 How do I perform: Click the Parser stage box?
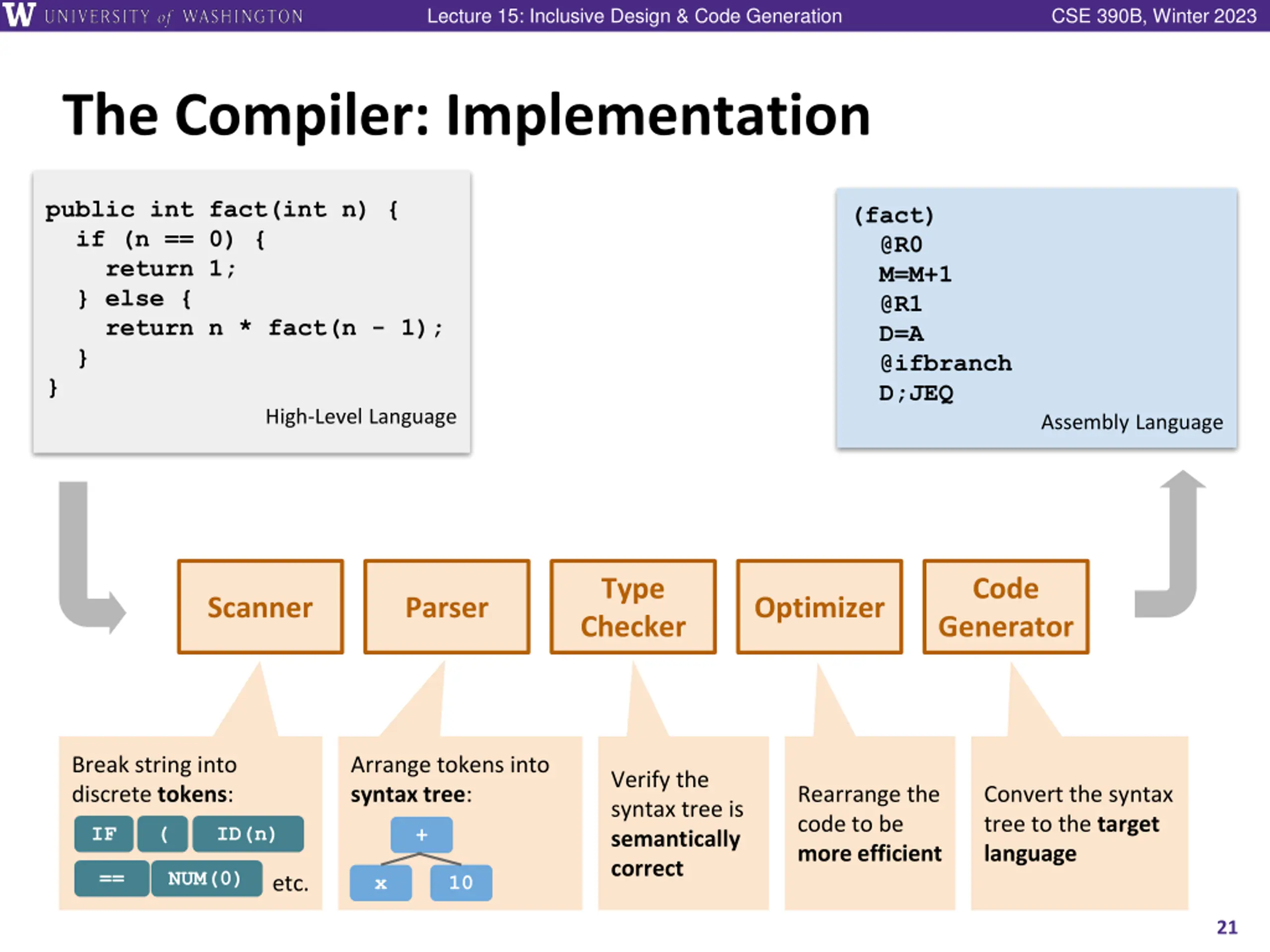(446, 606)
